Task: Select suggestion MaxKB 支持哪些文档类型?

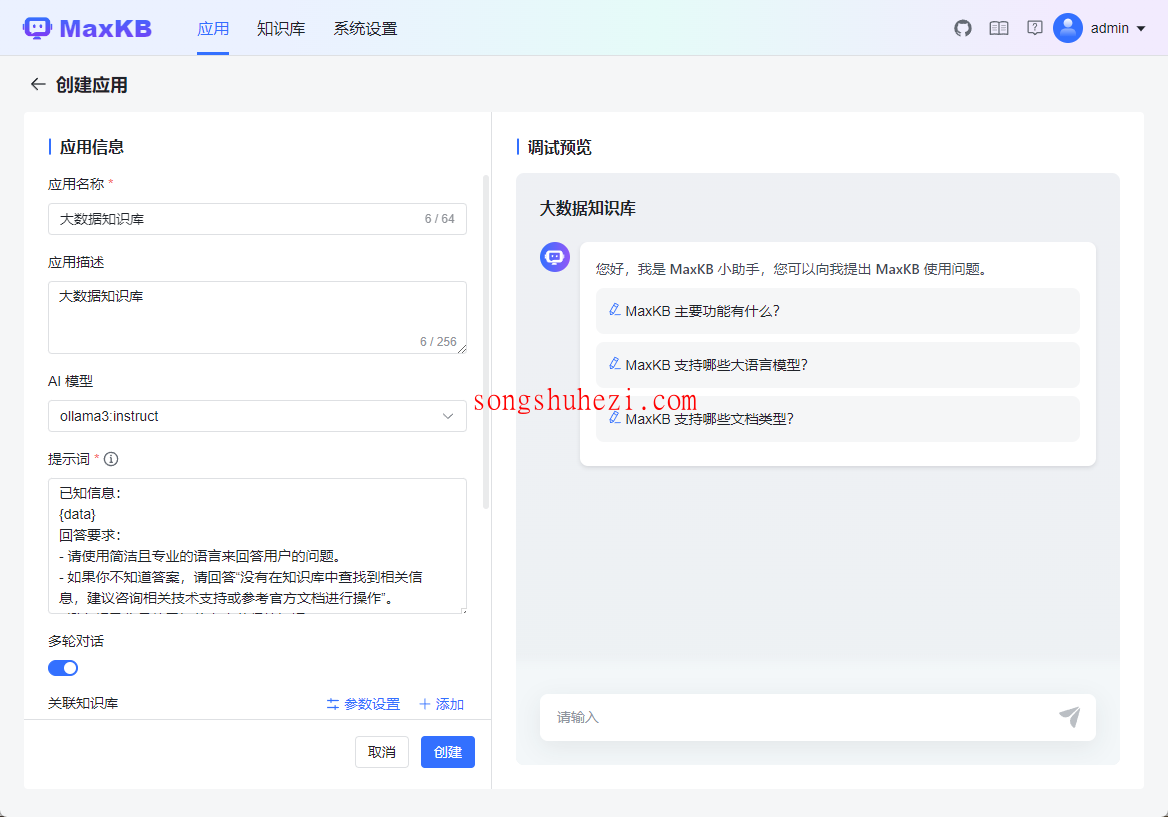Action: (x=837, y=419)
